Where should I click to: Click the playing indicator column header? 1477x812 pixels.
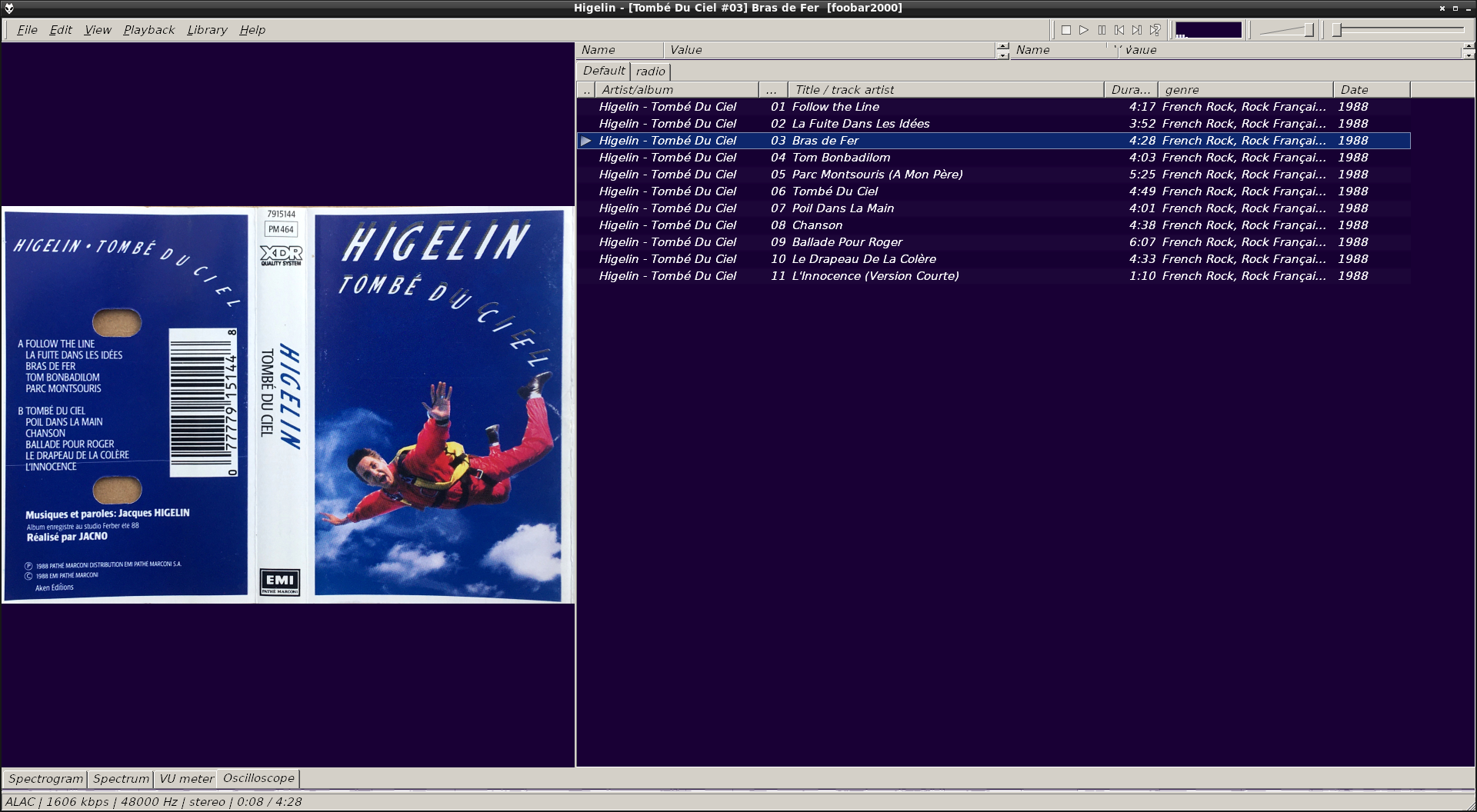[x=586, y=90]
